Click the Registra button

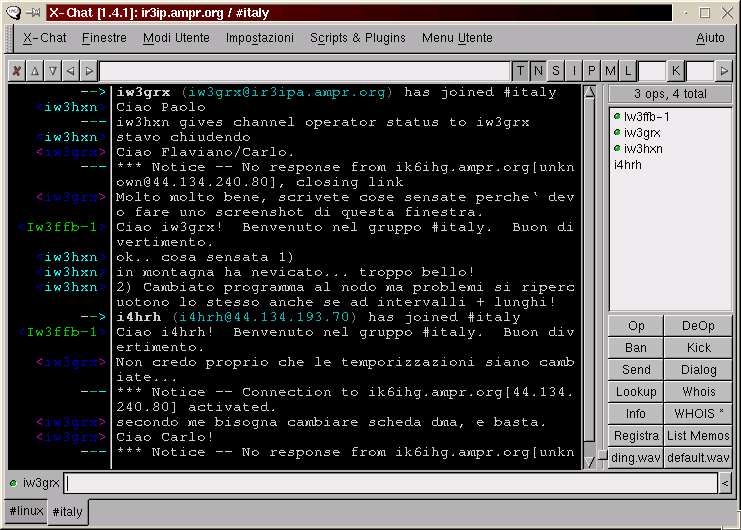tap(636, 436)
